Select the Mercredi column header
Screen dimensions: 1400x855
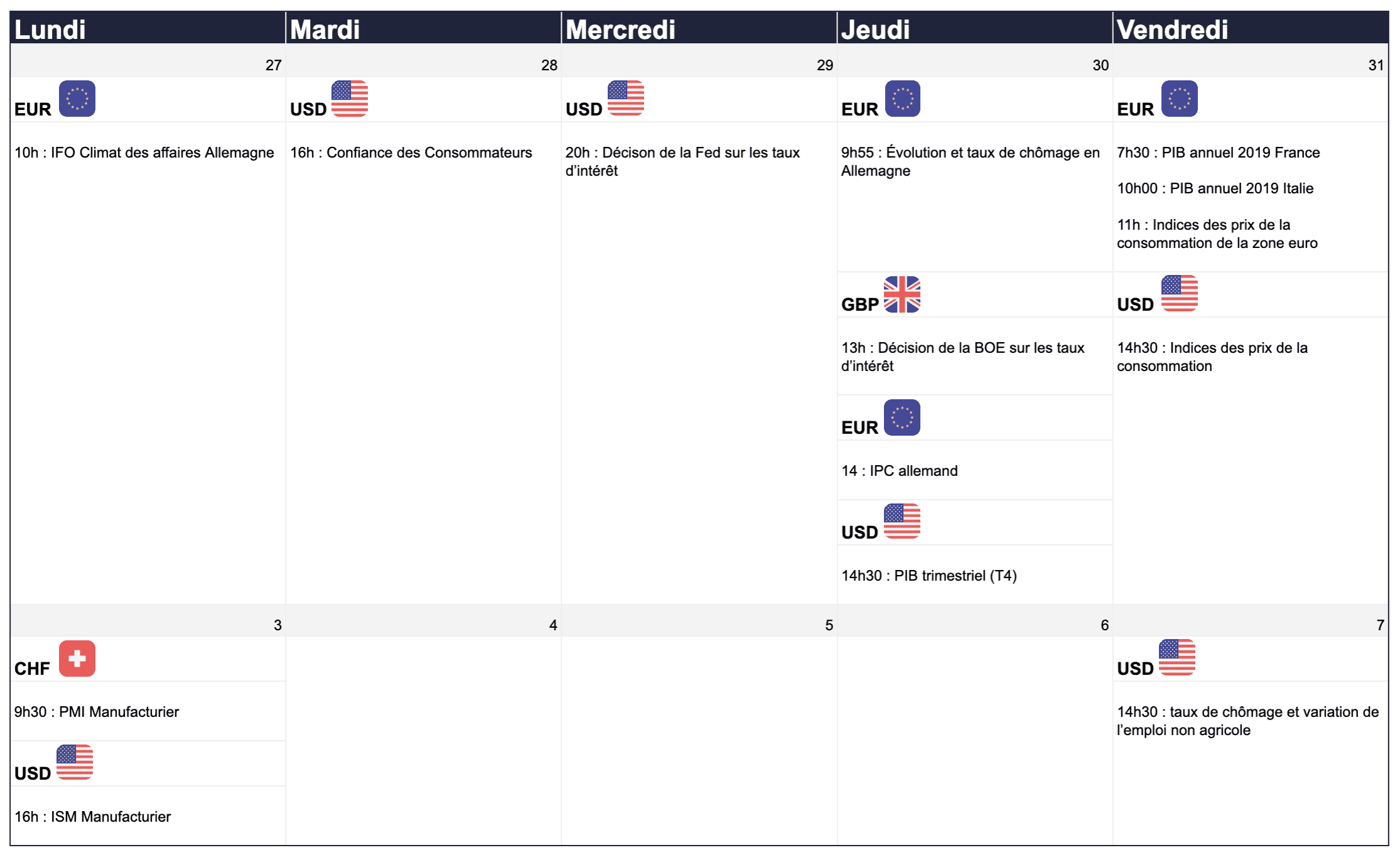(699, 29)
